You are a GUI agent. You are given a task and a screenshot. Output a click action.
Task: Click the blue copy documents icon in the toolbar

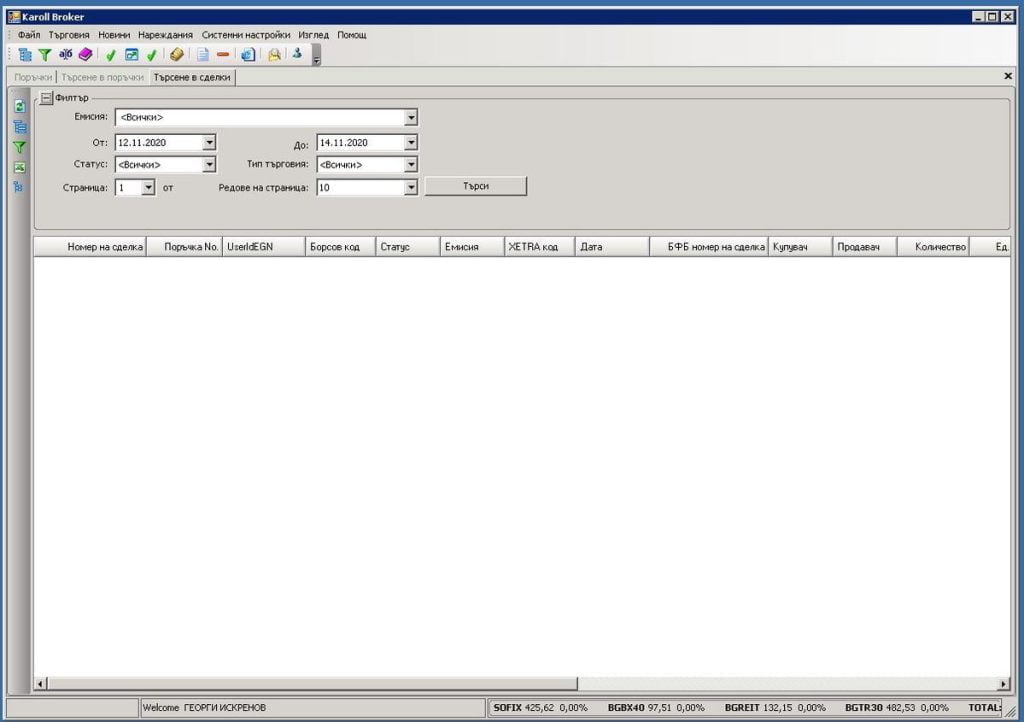248,55
